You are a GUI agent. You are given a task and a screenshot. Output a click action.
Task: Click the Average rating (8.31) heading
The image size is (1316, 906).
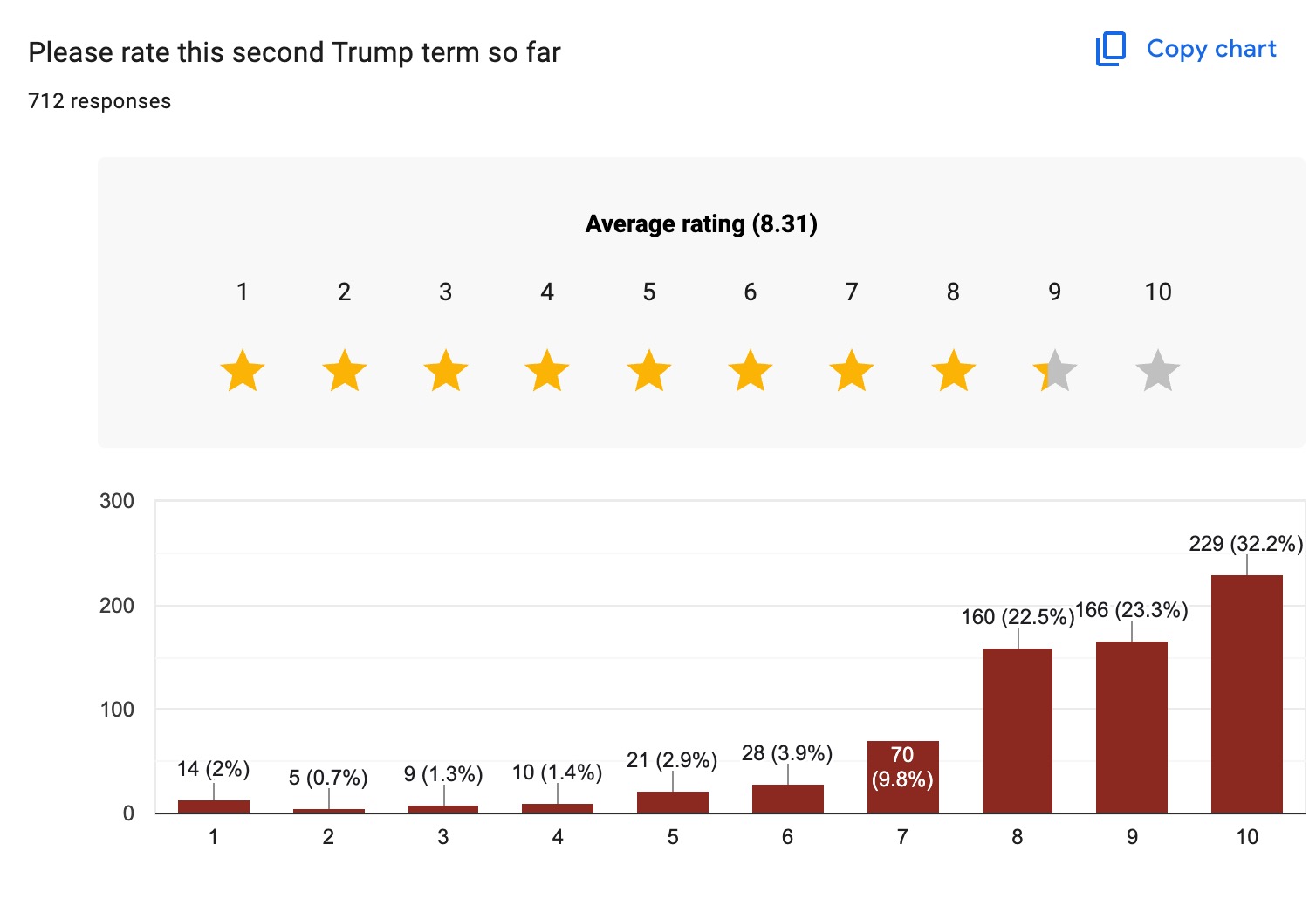coord(701,224)
